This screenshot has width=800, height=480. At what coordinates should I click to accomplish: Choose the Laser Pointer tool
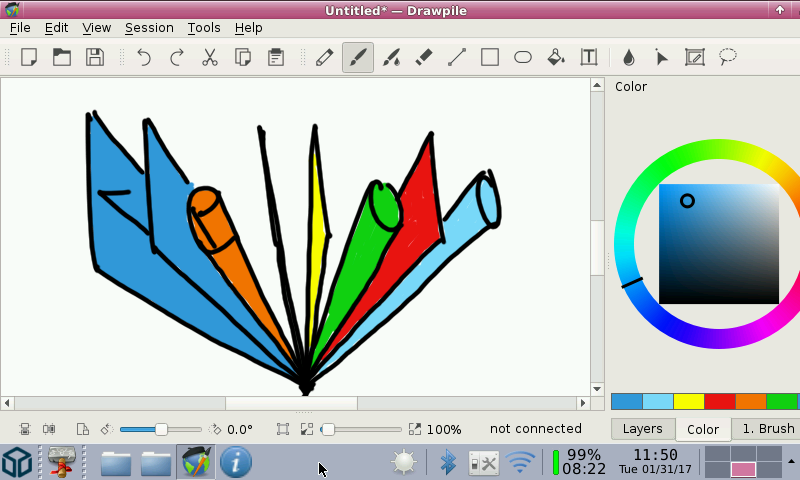661,57
